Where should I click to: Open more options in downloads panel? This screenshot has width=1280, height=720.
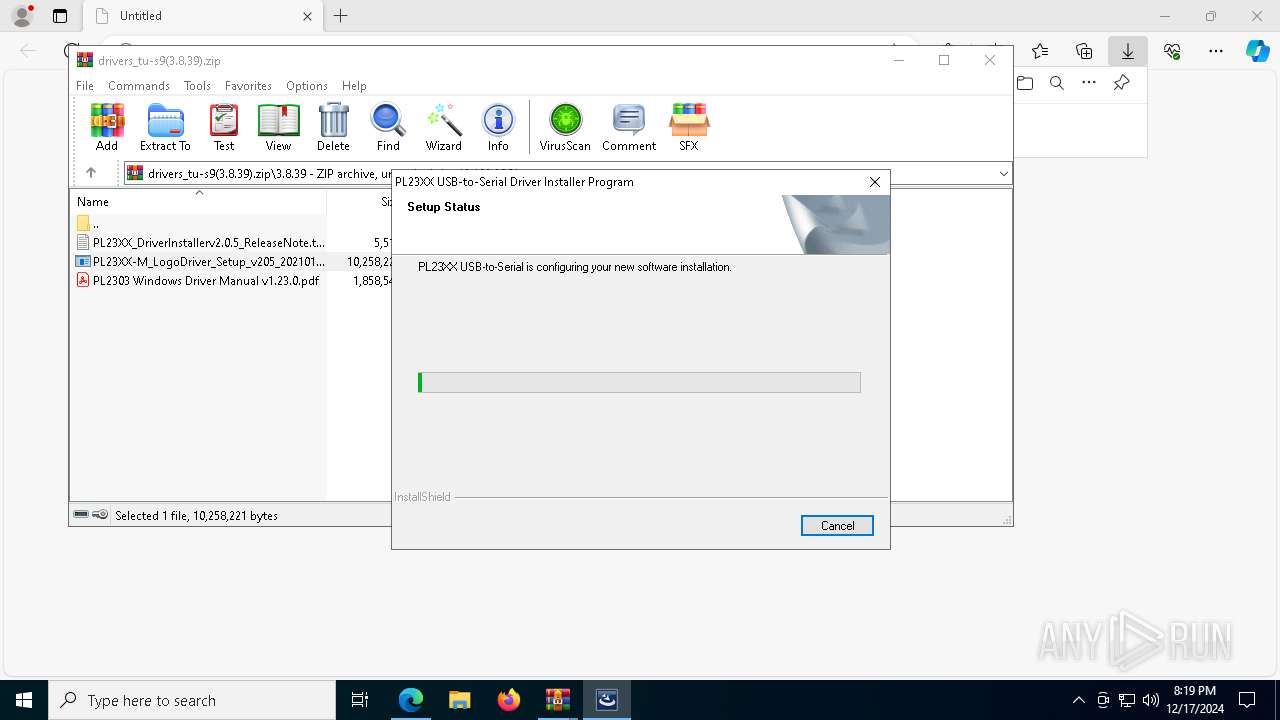tap(1089, 83)
